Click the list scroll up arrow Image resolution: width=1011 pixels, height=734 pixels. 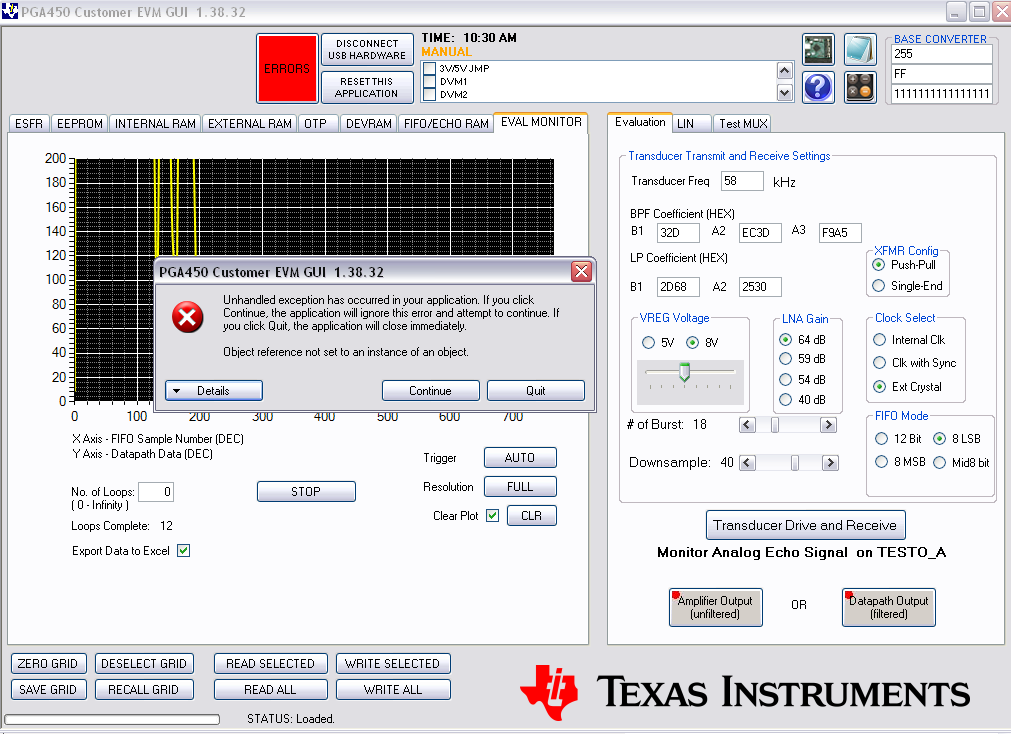click(x=784, y=70)
